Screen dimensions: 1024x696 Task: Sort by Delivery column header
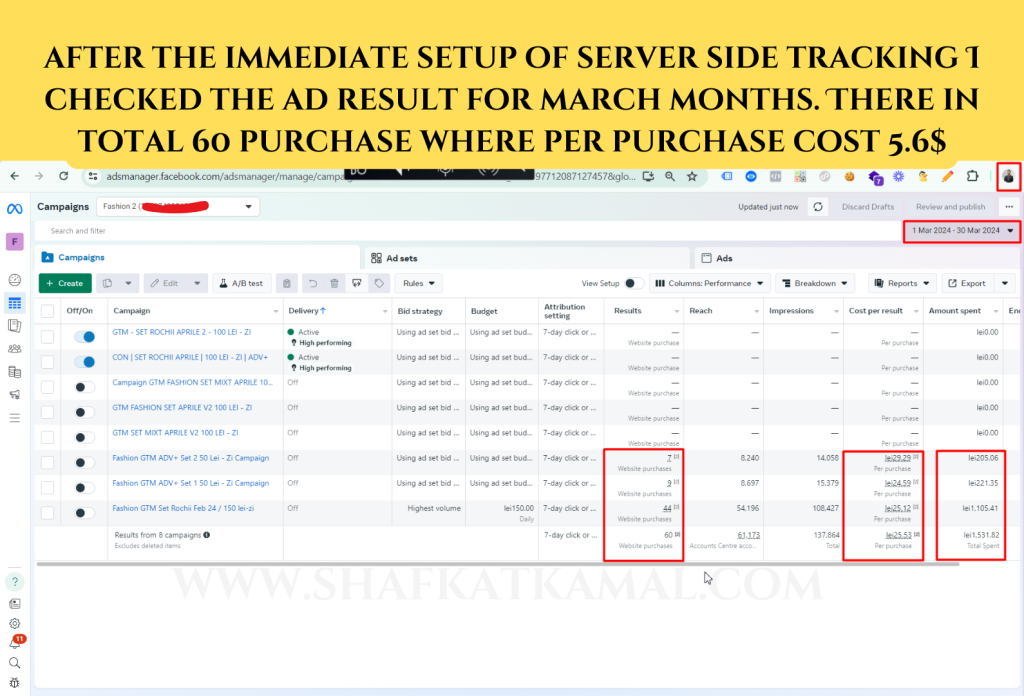307,311
